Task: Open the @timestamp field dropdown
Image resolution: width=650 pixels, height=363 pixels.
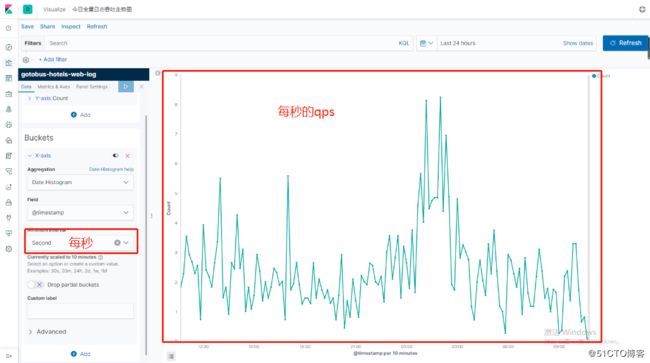Action: [x=80, y=213]
